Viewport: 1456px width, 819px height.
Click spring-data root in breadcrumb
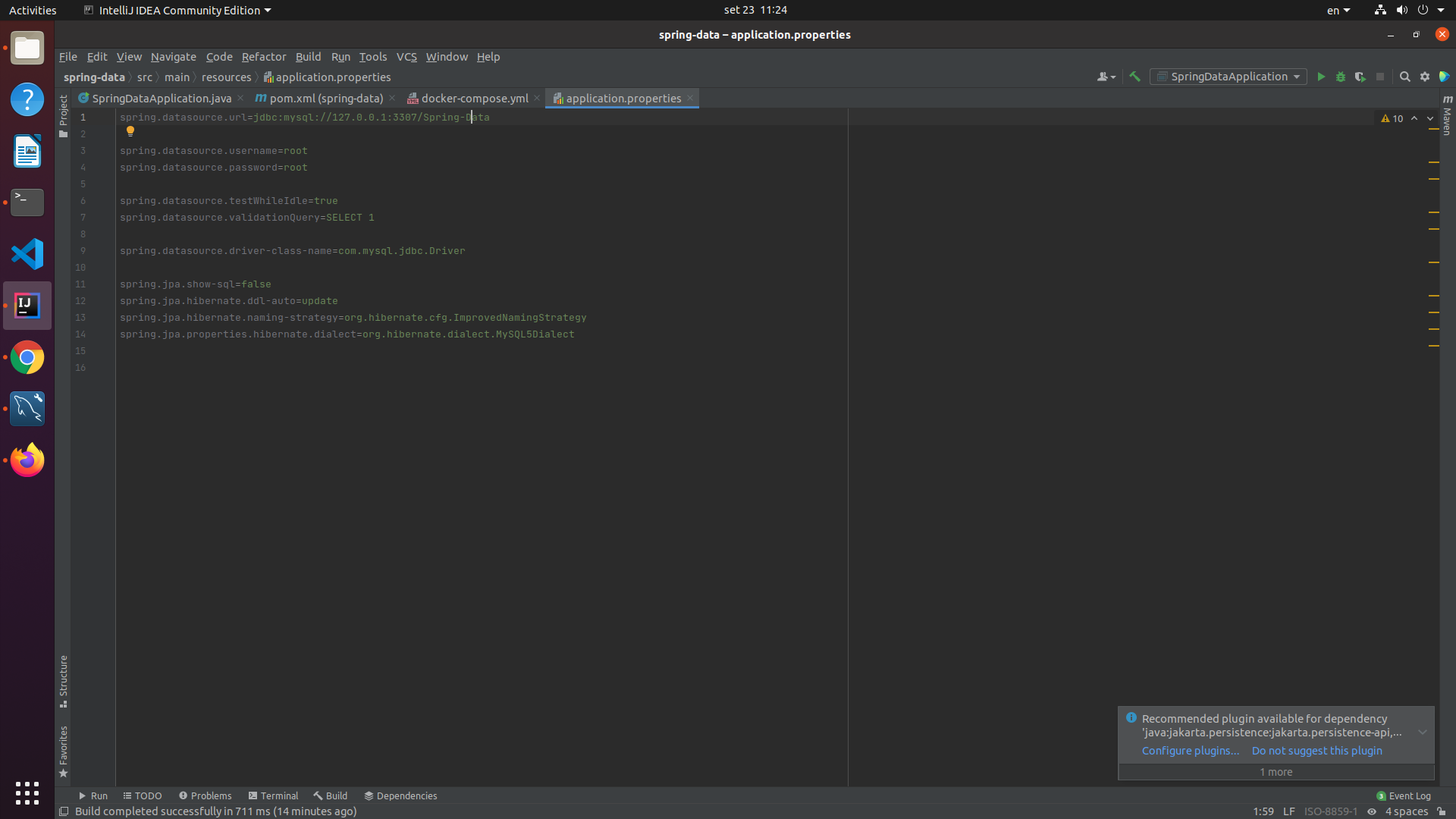tap(94, 77)
